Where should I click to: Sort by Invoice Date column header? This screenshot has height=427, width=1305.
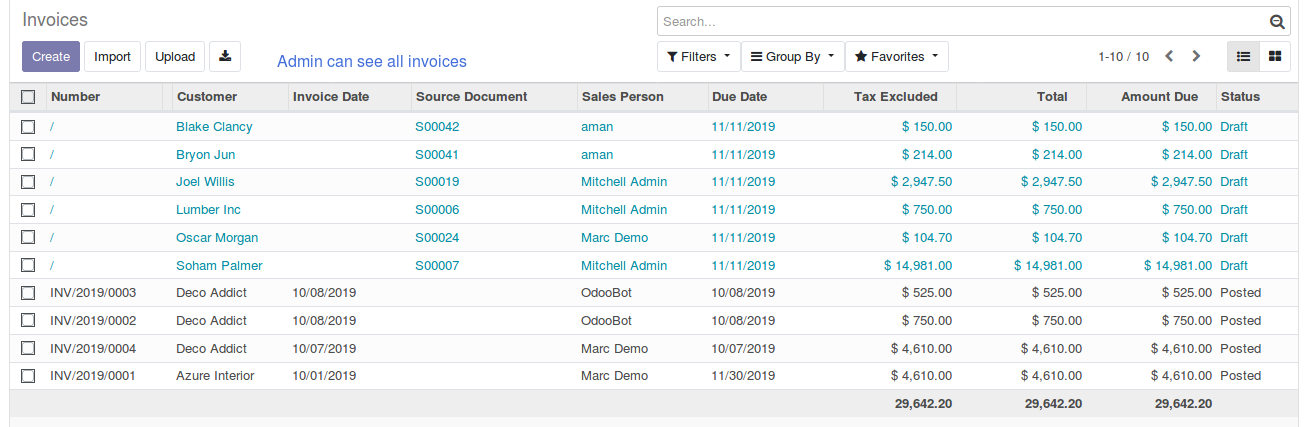tap(330, 97)
